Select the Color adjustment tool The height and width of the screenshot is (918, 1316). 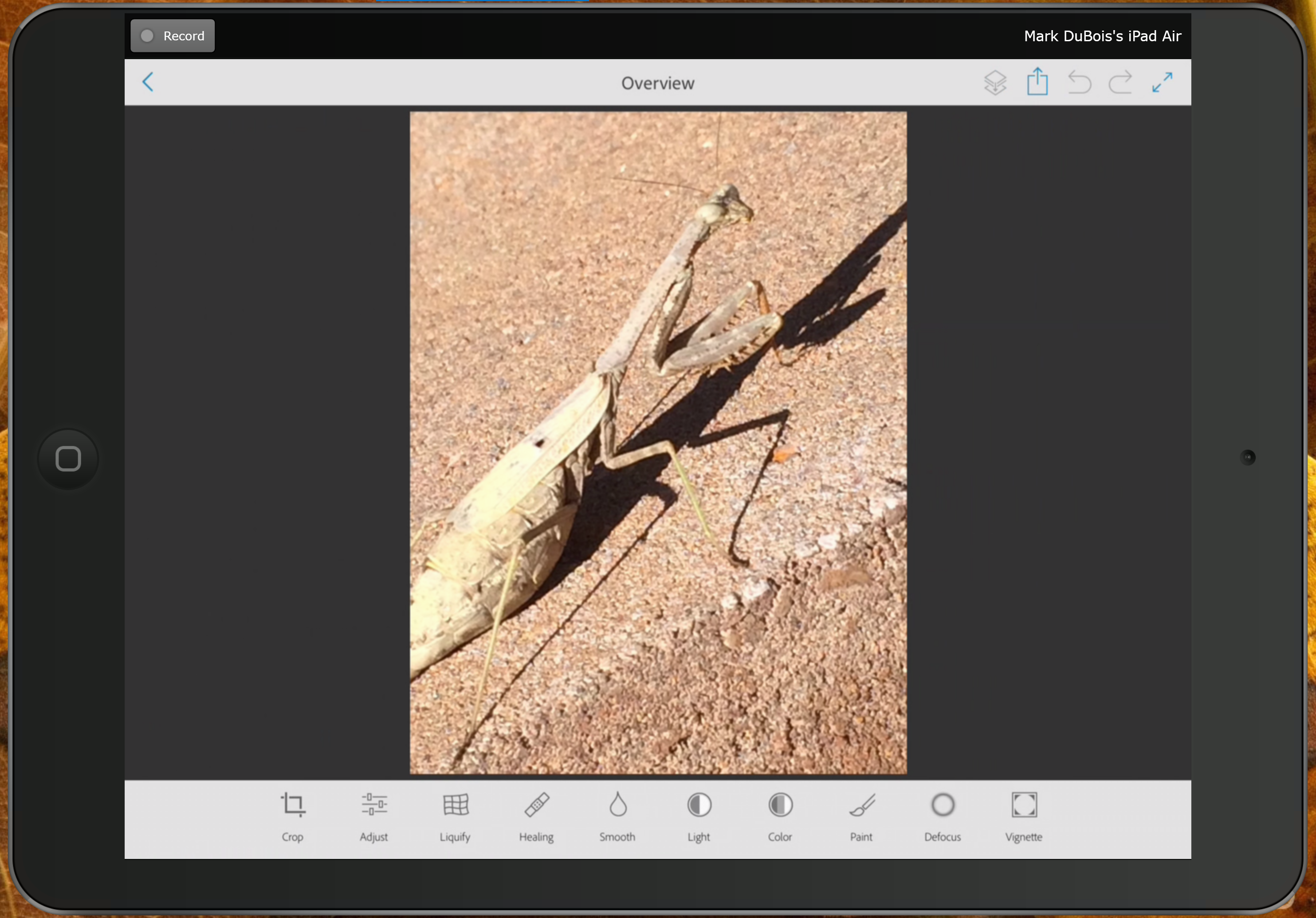(x=780, y=816)
